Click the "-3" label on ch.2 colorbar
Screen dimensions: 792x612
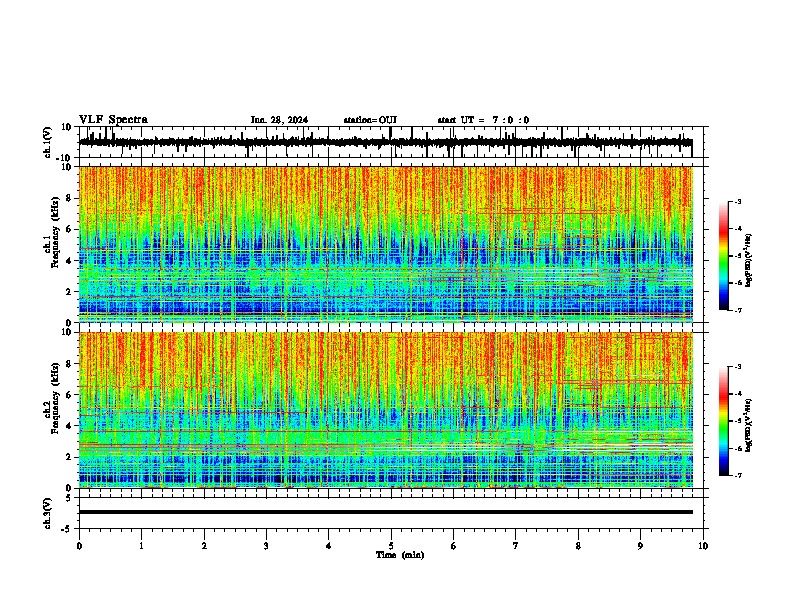(x=737, y=367)
